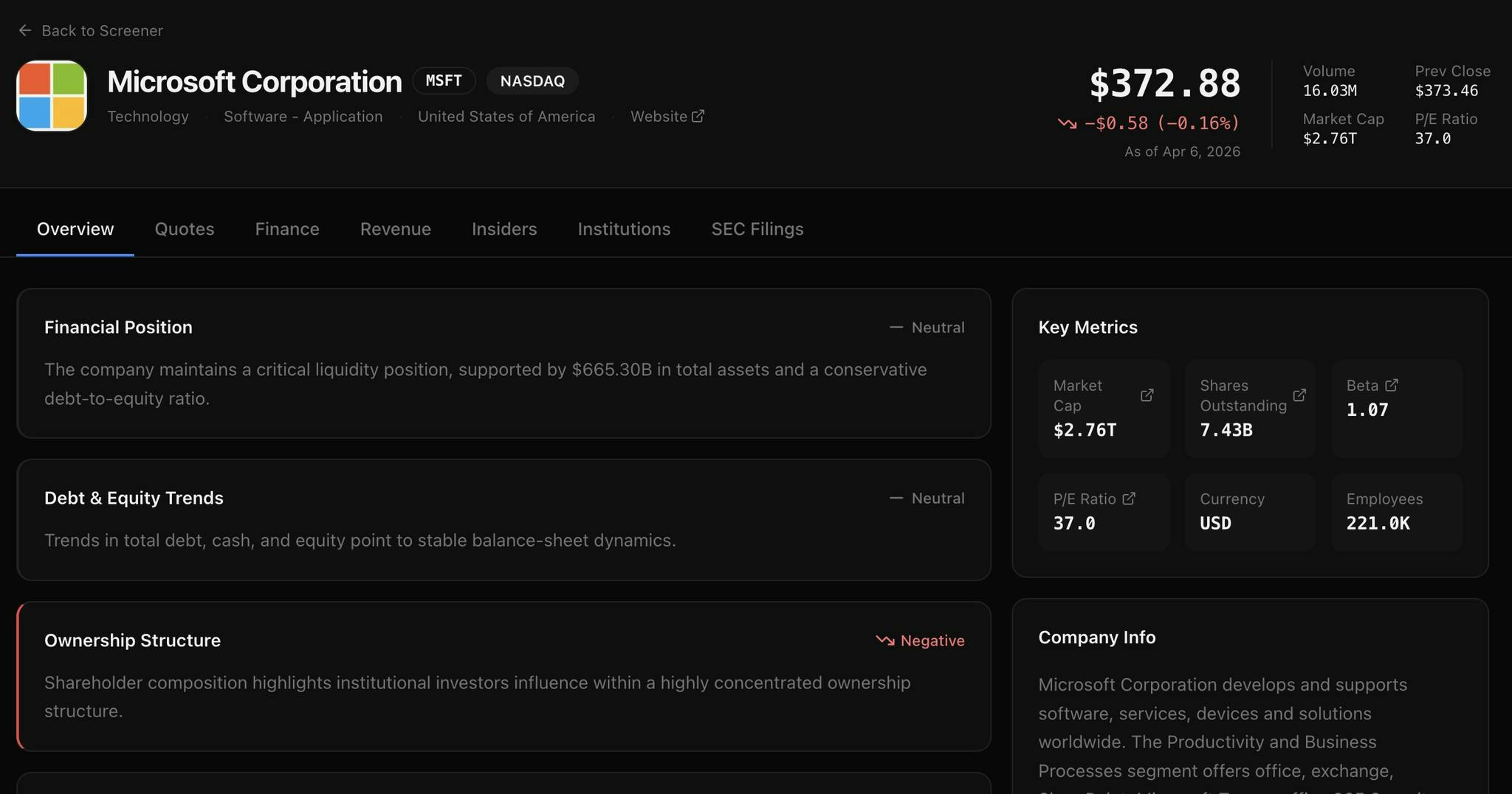This screenshot has height=794, width=1512.
Task: Click the Software - Application industry label
Action: click(303, 116)
